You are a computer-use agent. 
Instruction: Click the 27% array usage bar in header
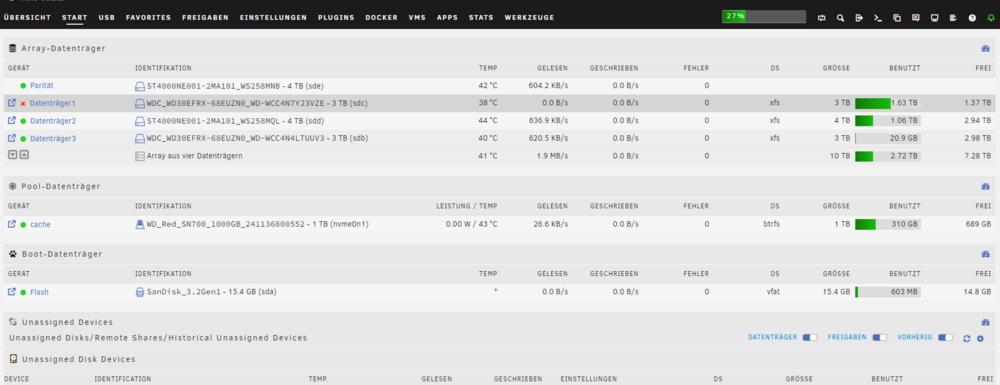coord(763,17)
